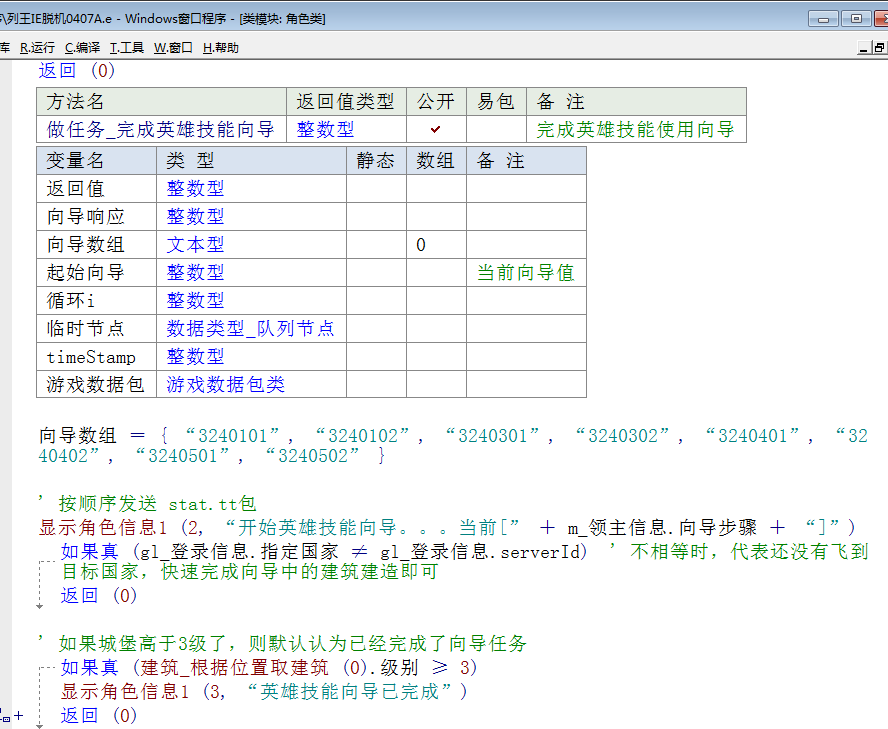Minimize the main application window
Screen dimensions: 888x729
[x=825, y=18]
